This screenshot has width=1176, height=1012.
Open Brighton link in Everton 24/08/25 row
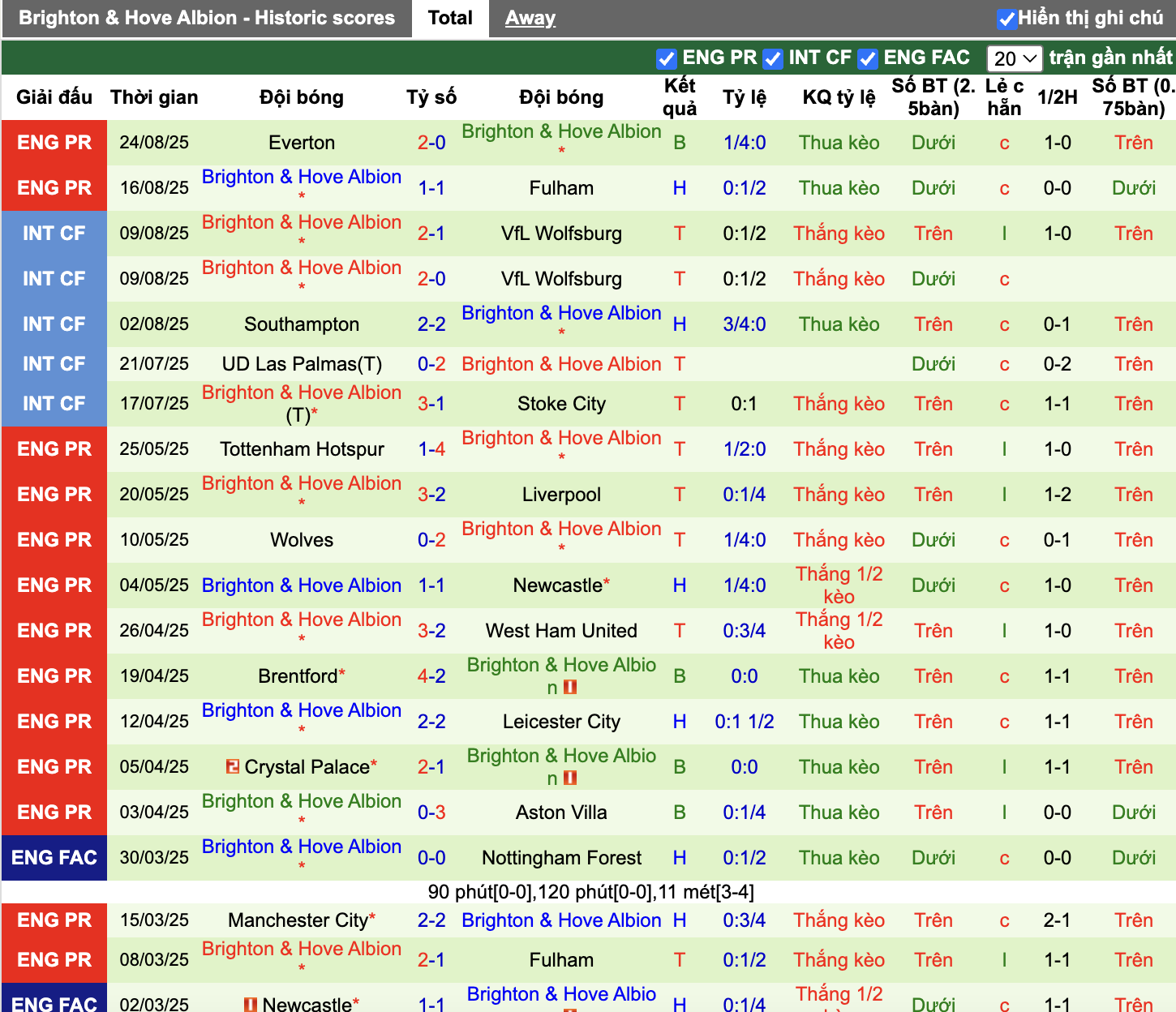click(x=561, y=131)
